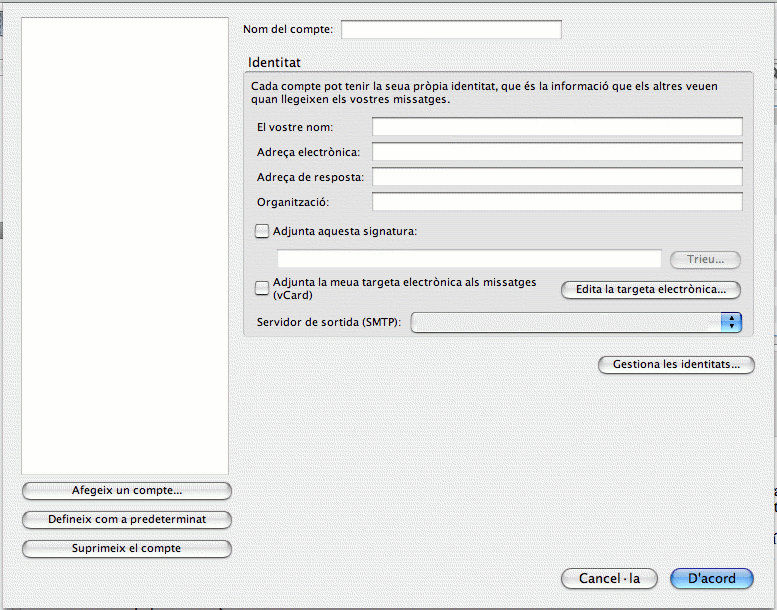Focus the El vostre nom field

[557, 127]
